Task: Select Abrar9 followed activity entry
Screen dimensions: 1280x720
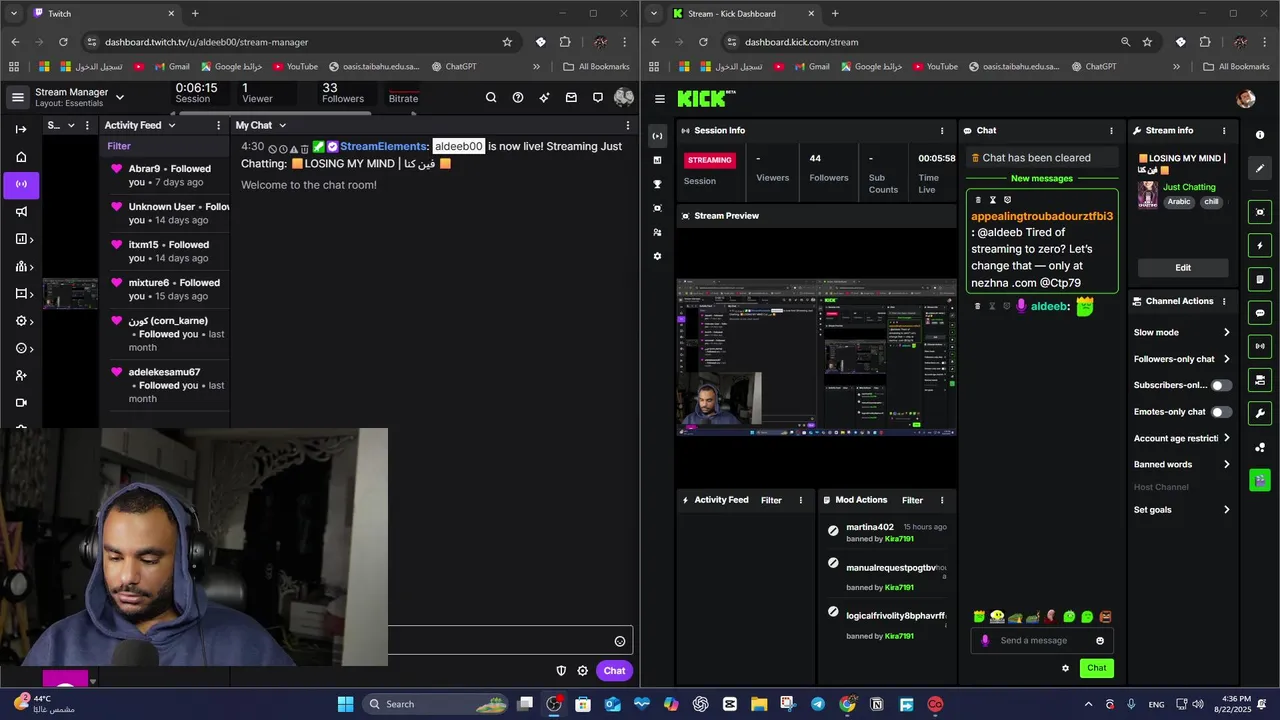Action: pos(168,176)
